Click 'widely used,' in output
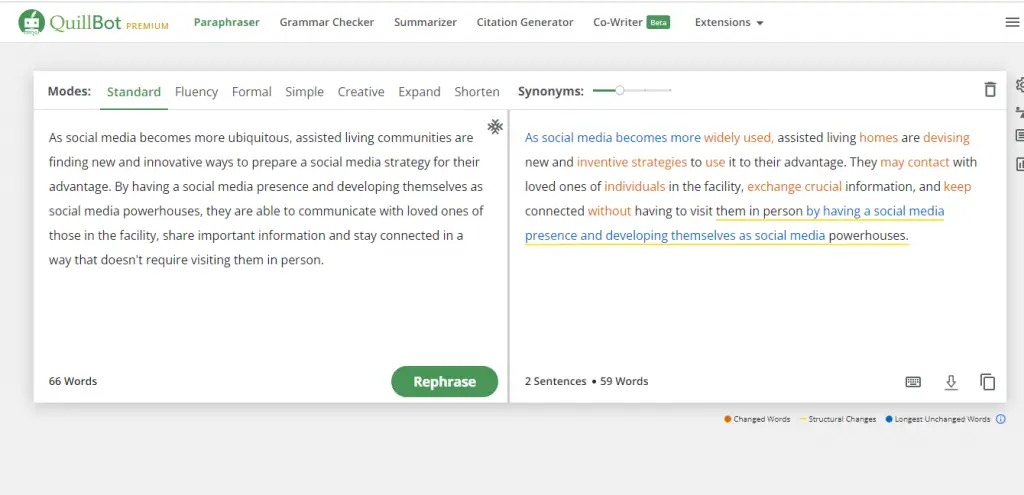1024x495 pixels. point(739,138)
